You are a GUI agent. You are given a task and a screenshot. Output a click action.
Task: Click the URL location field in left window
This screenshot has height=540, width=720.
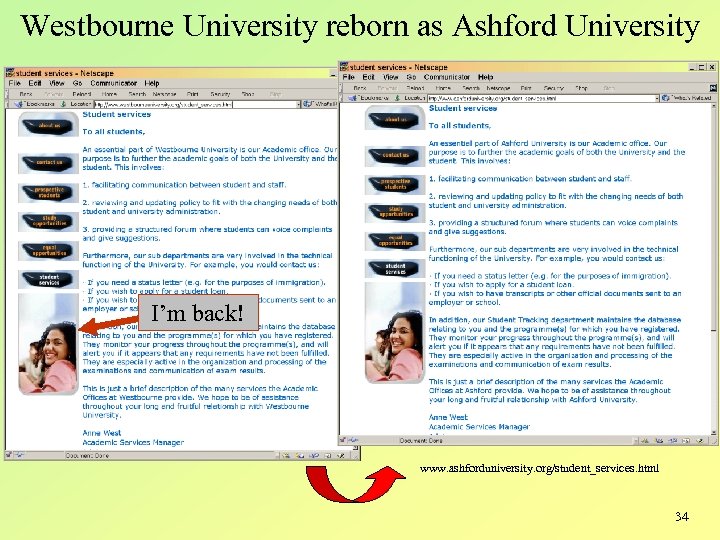[195, 105]
